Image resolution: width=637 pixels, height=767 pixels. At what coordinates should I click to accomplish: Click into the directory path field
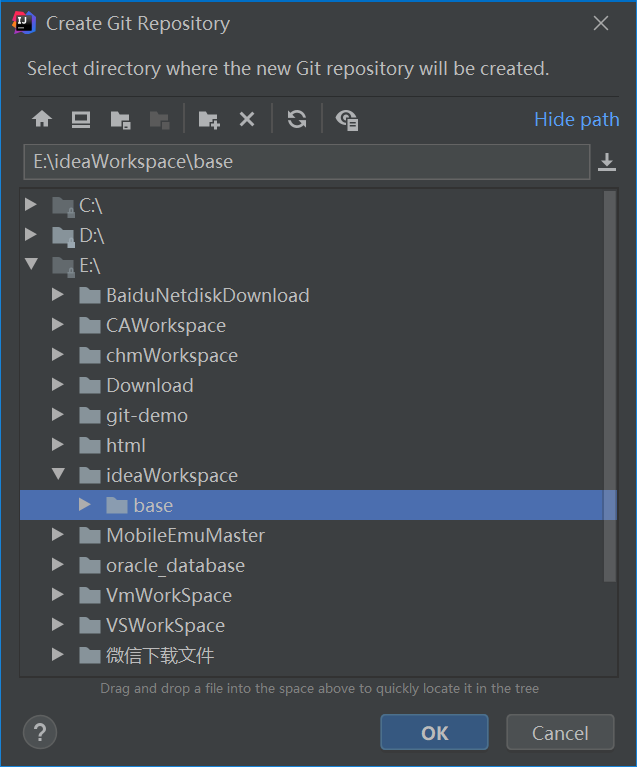[x=305, y=162]
